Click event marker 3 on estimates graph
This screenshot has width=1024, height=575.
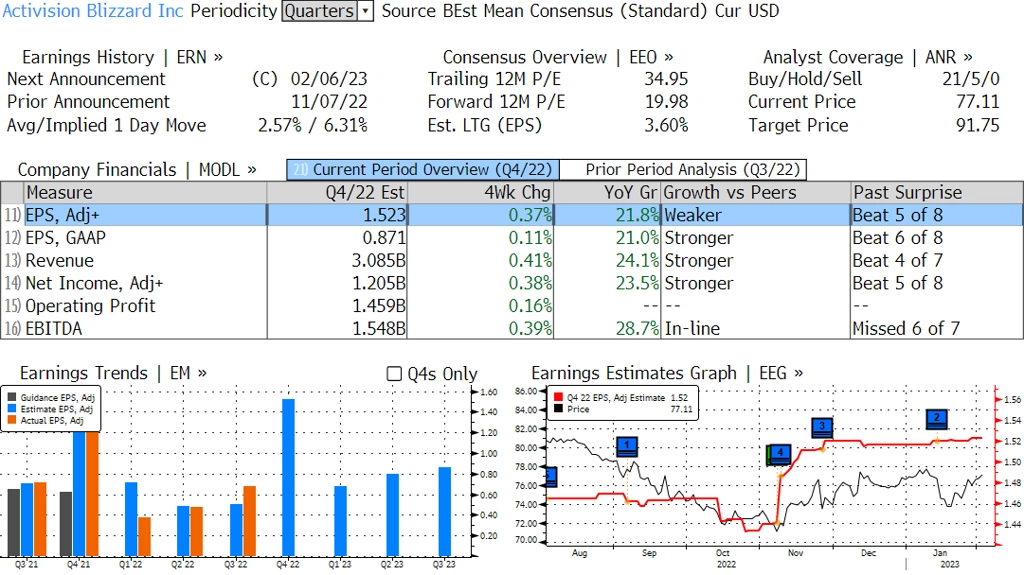822,427
